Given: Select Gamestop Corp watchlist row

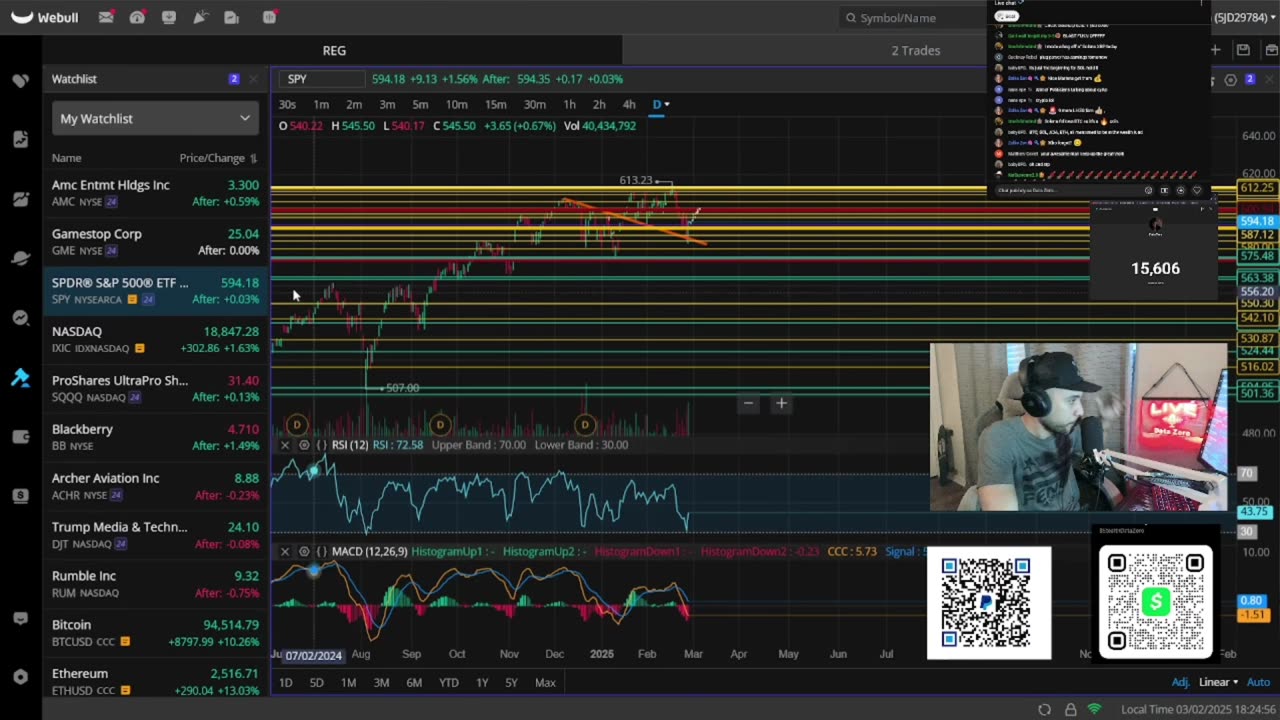Looking at the screenshot, I should click(x=155, y=242).
